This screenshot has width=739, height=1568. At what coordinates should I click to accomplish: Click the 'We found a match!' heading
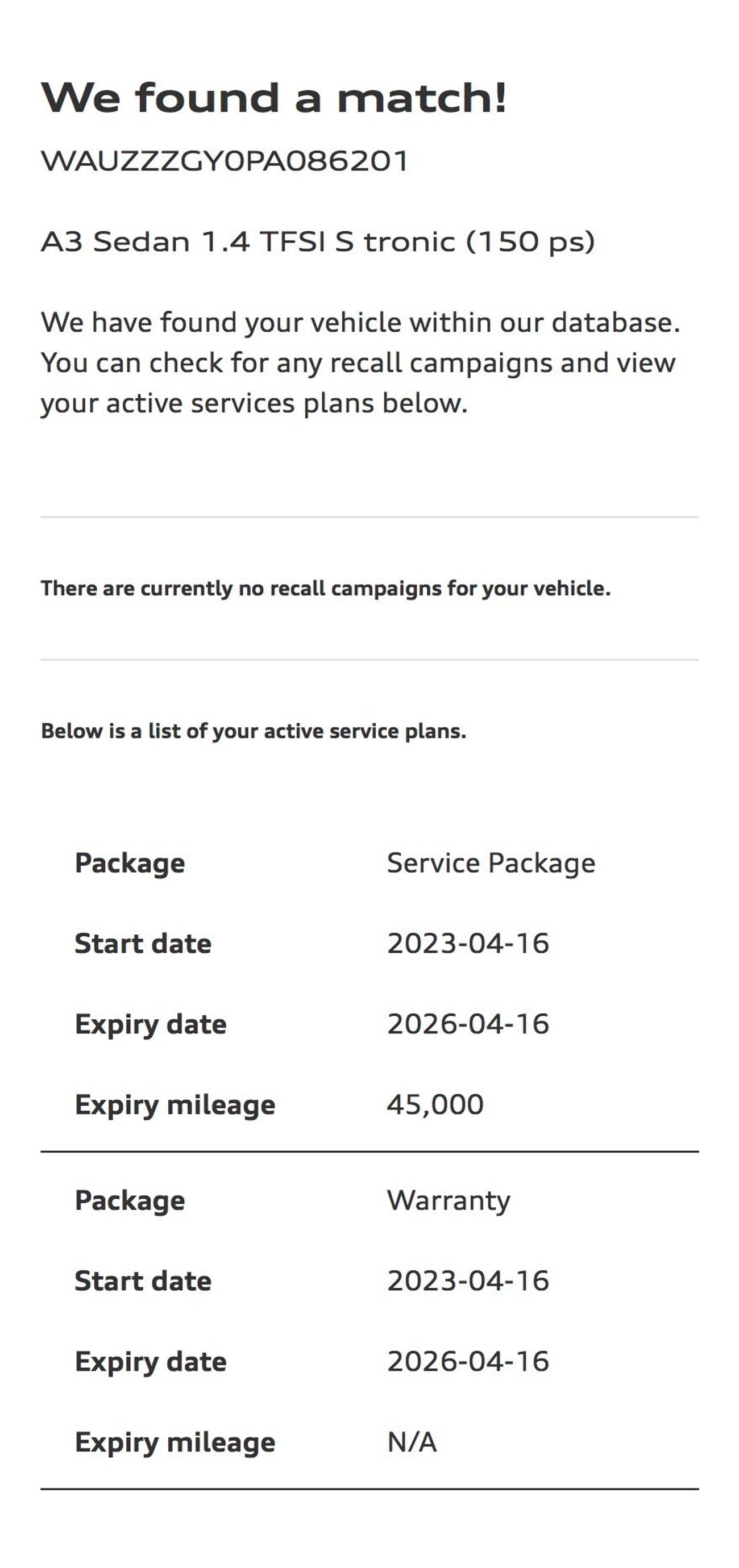click(273, 98)
